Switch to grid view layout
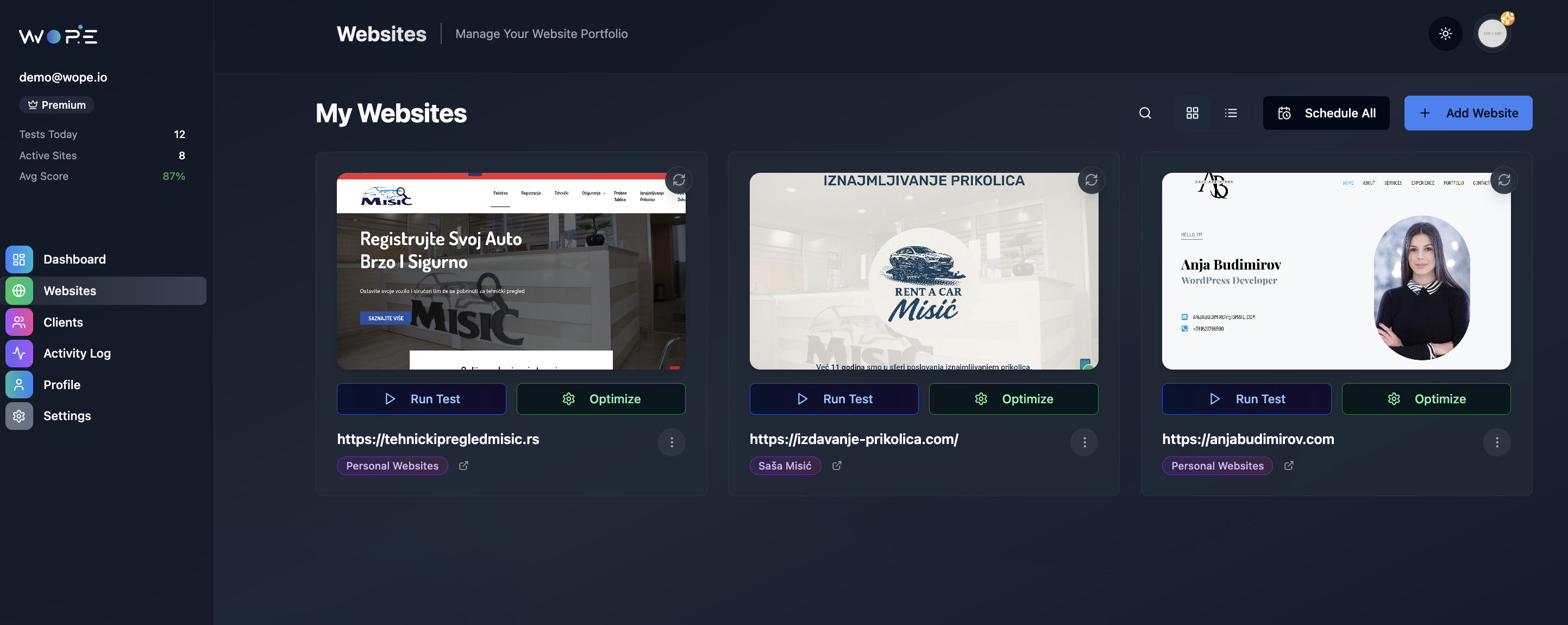Screen dimensions: 1568x625 tap(1192, 112)
